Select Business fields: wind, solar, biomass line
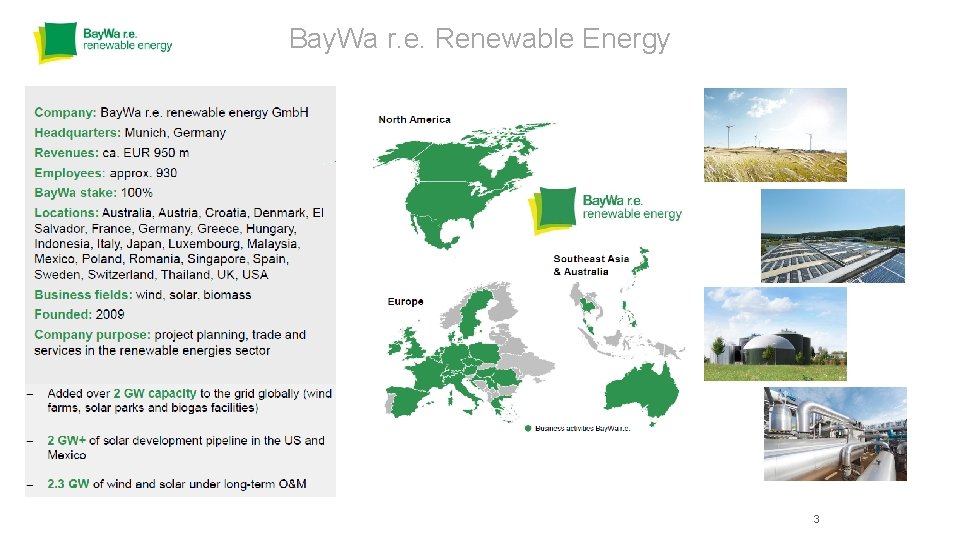The height and width of the screenshot is (540, 960). [143, 295]
